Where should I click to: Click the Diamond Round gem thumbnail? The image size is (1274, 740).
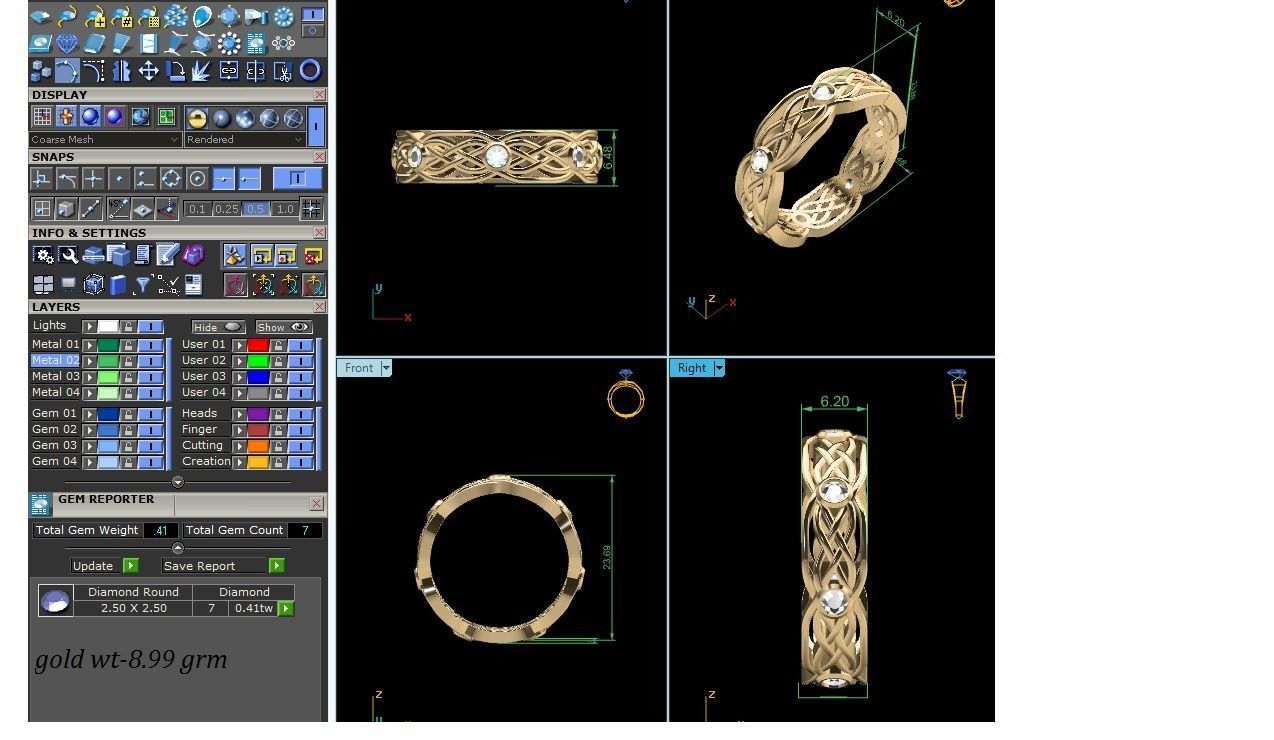[56, 600]
